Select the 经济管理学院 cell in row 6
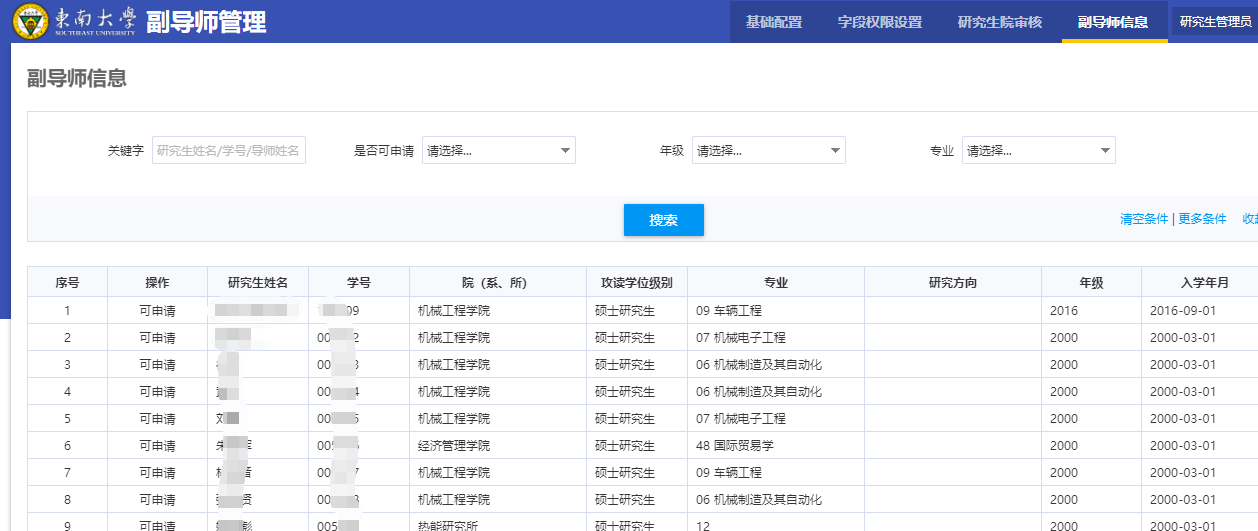Image resolution: width=1258 pixels, height=531 pixels. [x=454, y=446]
